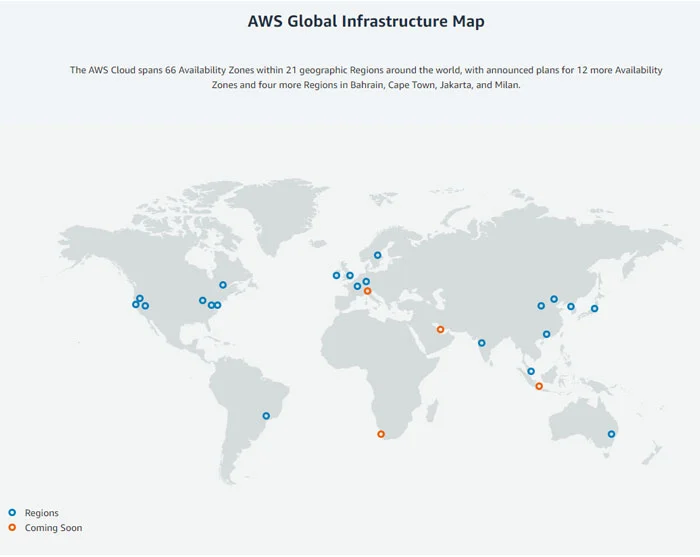Click the Oregon marker, northernmost on US west coast
The height and width of the screenshot is (557, 700).
tap(140, 298)
